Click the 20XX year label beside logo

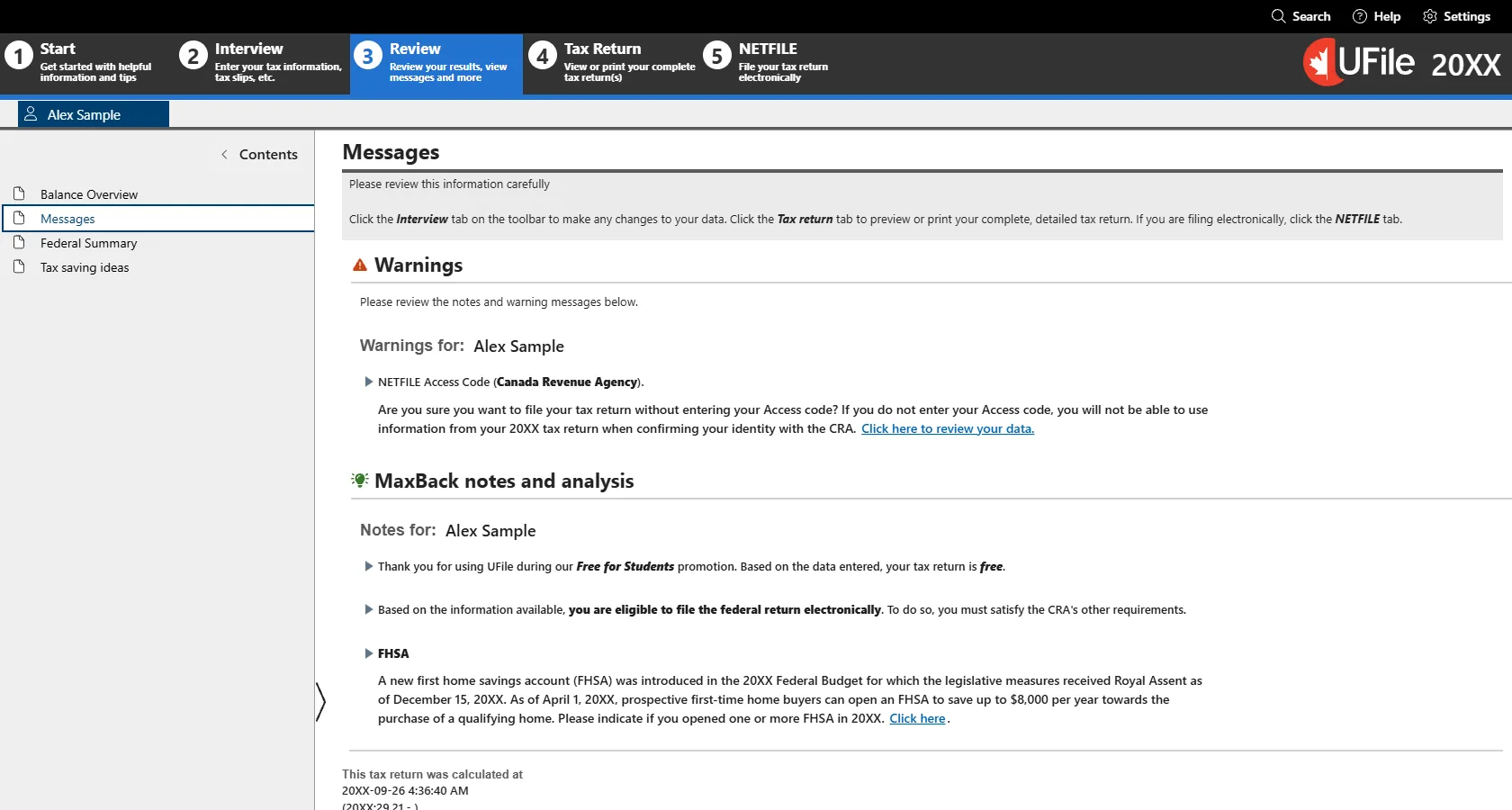(1466, 65)
